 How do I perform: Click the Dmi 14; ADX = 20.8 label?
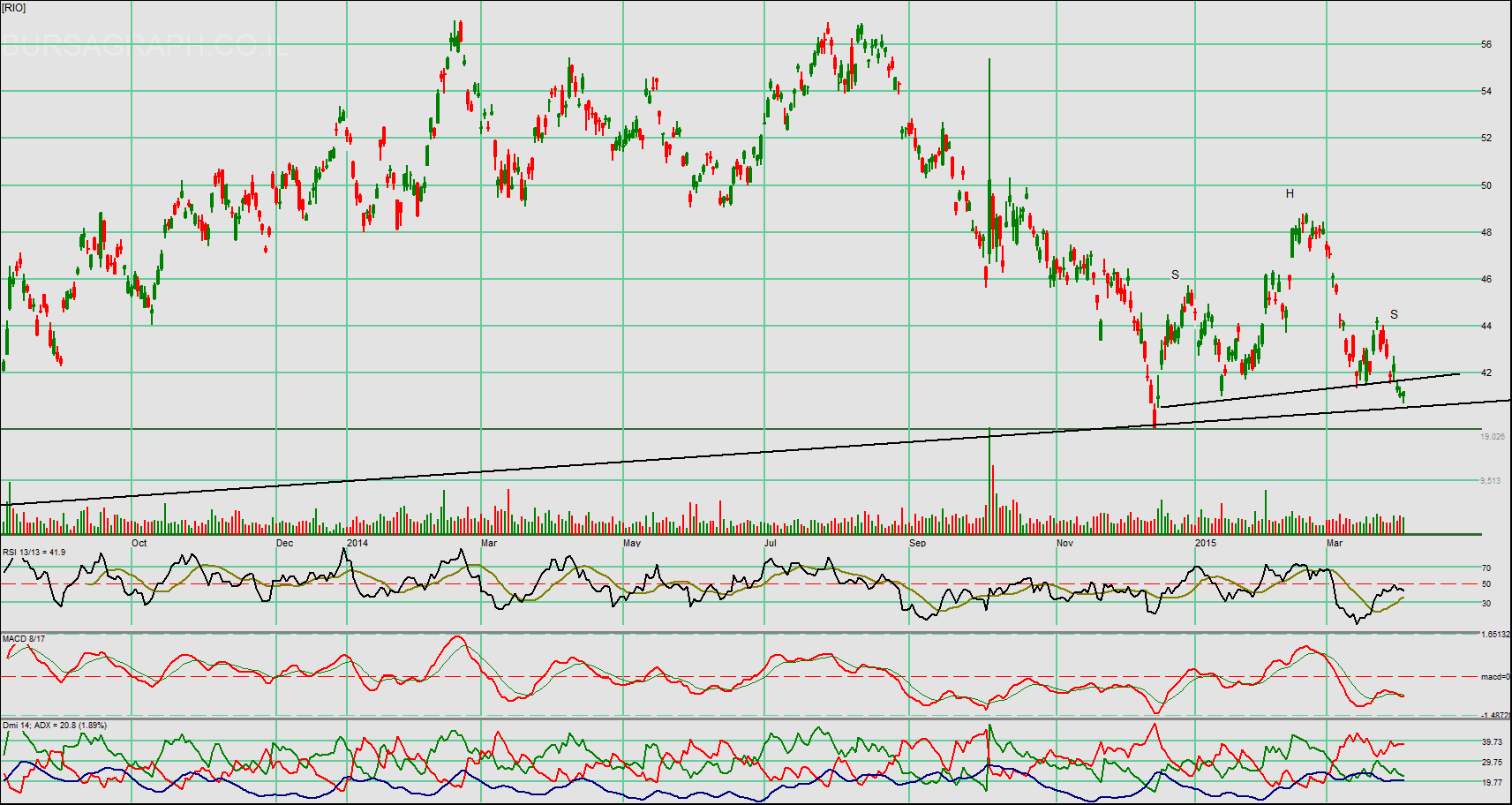pyautogui.click(x=55, y=726)
